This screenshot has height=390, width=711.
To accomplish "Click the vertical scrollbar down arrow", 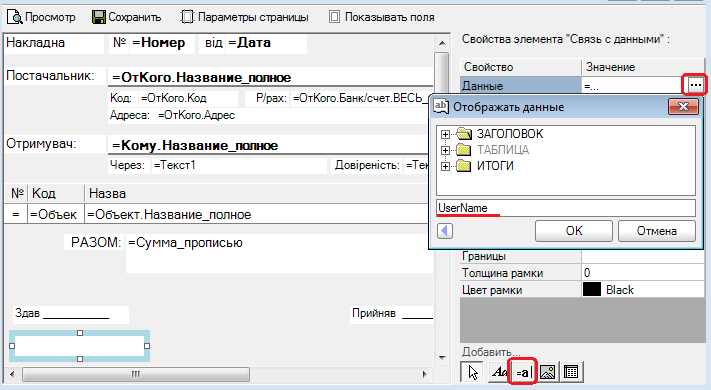I will click(442, 358).
